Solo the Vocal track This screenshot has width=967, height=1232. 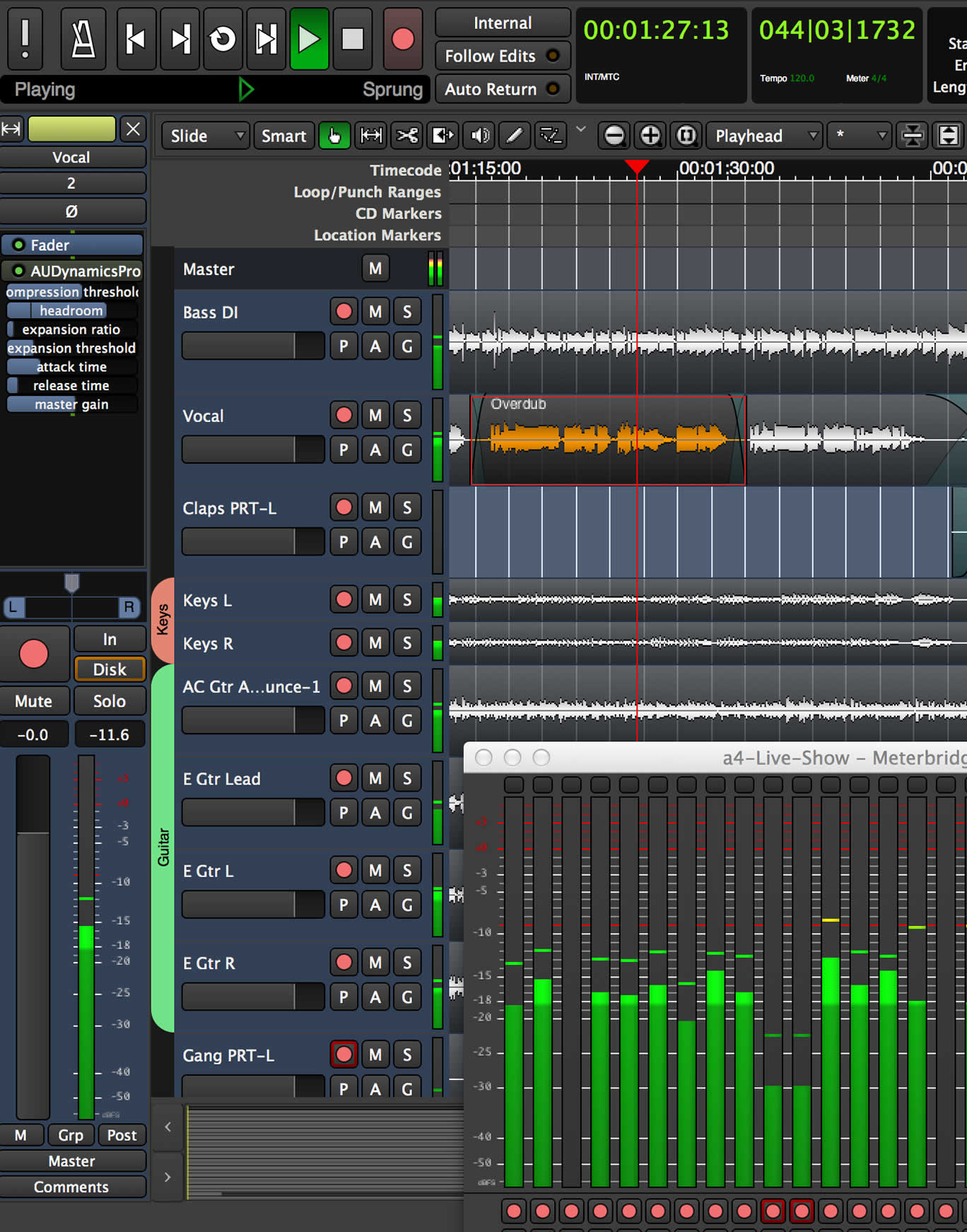[407, 415]
